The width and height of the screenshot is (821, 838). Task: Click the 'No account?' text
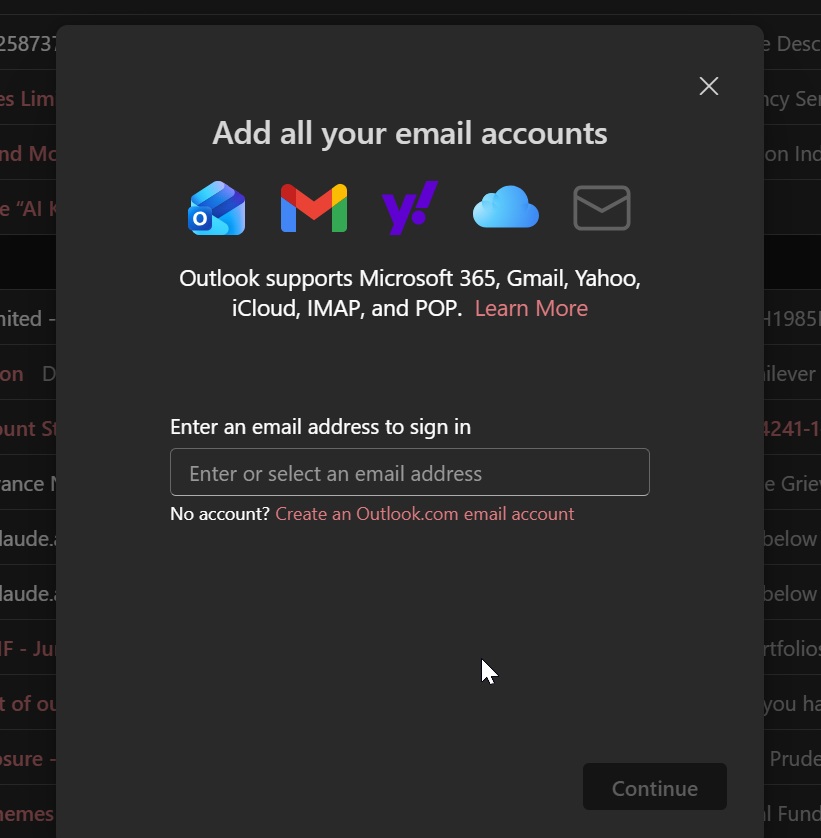[220, 514]
